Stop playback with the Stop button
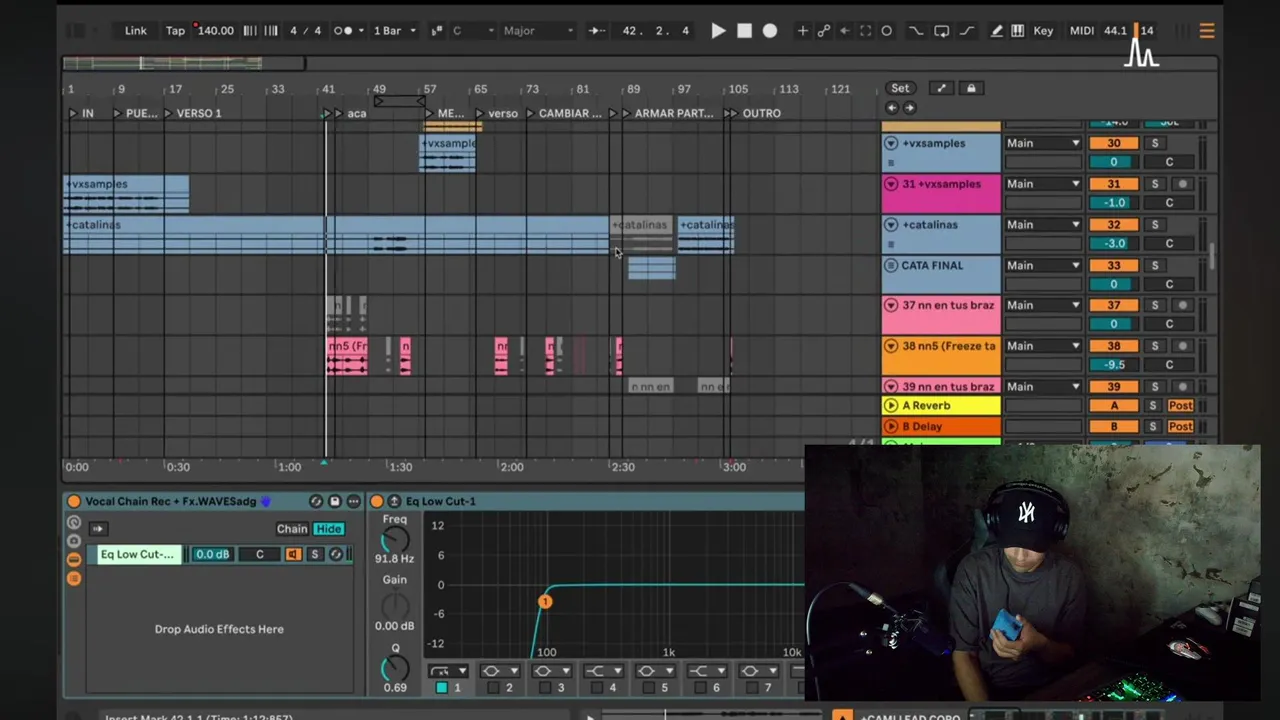Image resolution: width=1280 pixels, height=720 pixels. 744,31
